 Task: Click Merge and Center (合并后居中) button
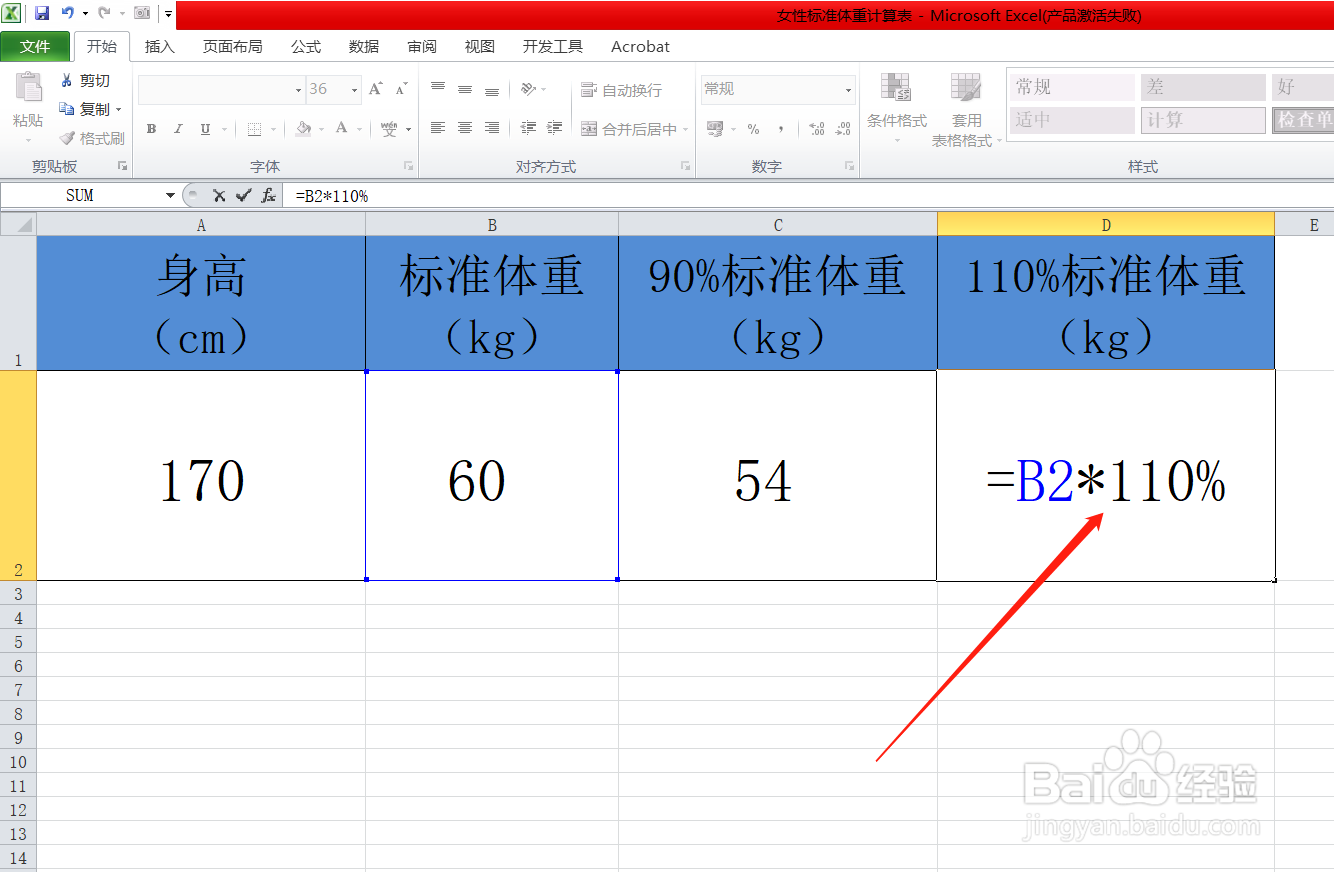click(629, 129)
